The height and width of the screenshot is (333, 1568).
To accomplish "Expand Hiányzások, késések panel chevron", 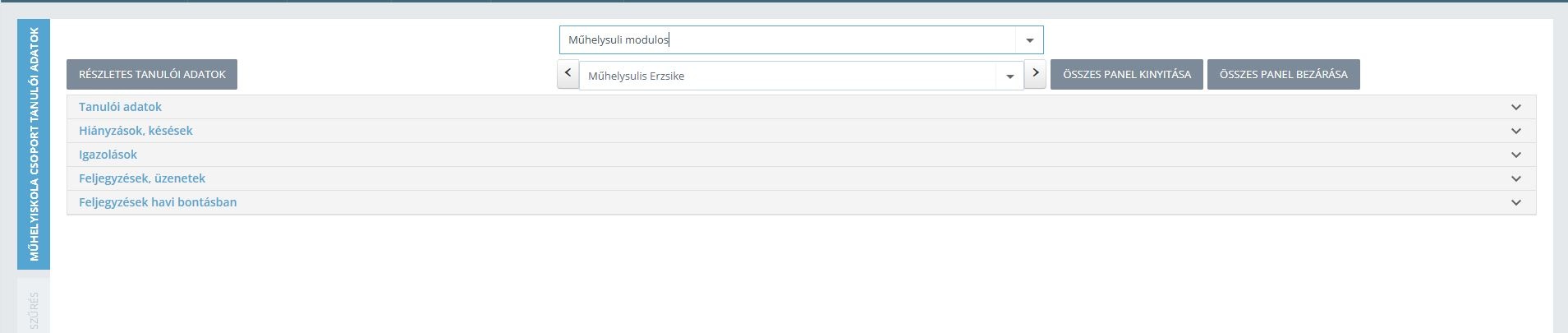I will [1516, 131].
